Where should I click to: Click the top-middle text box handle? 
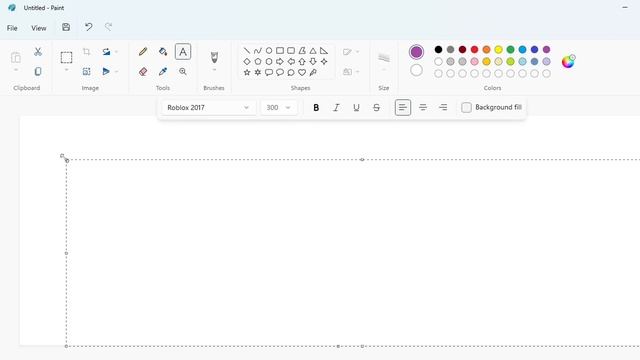coord(362,160)
